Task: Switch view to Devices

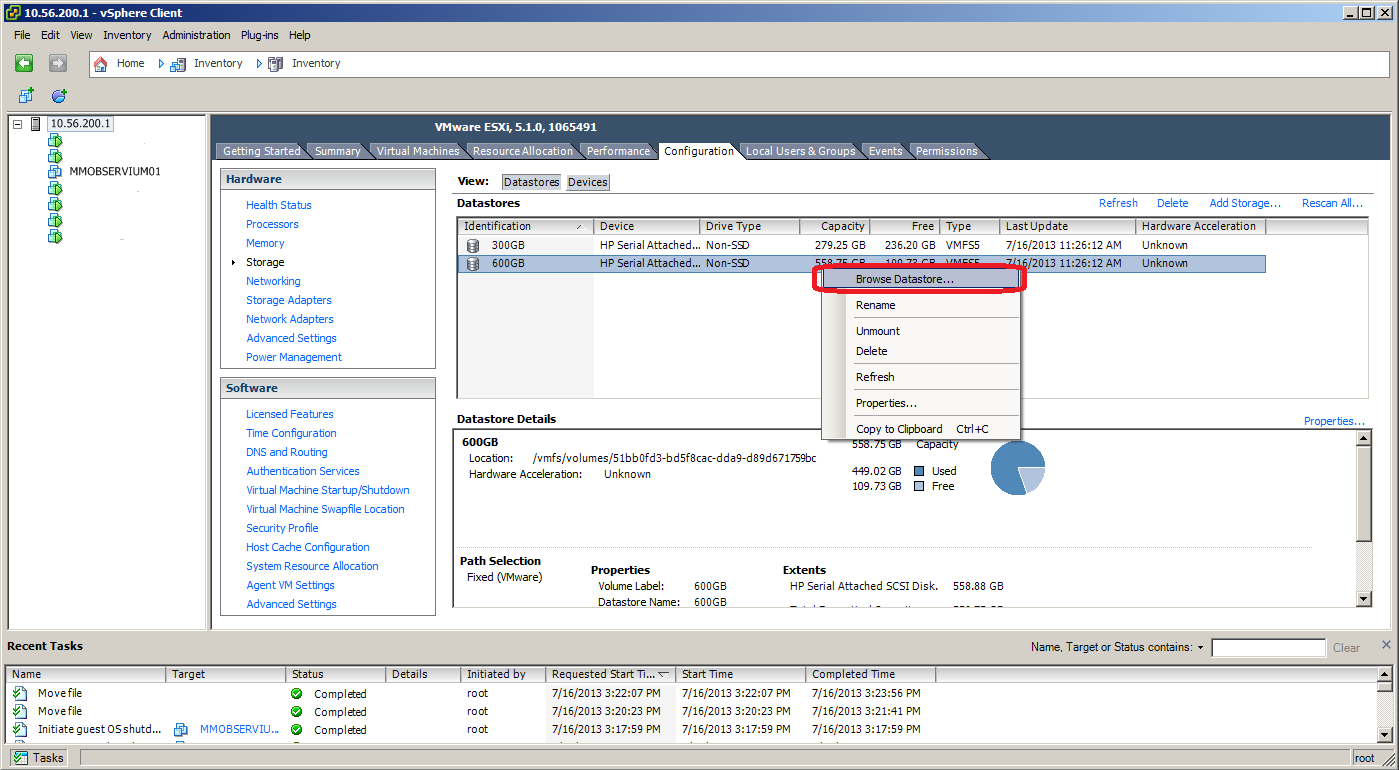Action: tap(587, 182)
